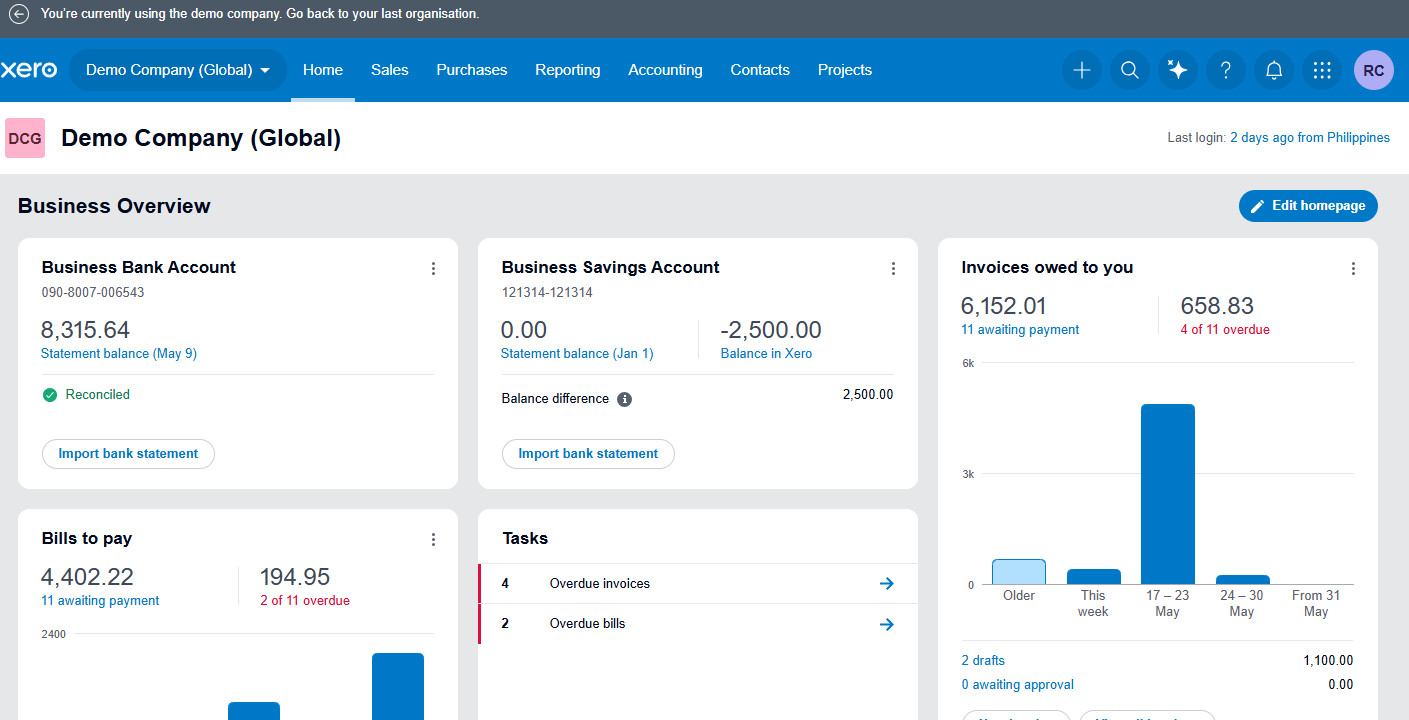
Task: Open the Contacts menu
Action: [760, 70]
